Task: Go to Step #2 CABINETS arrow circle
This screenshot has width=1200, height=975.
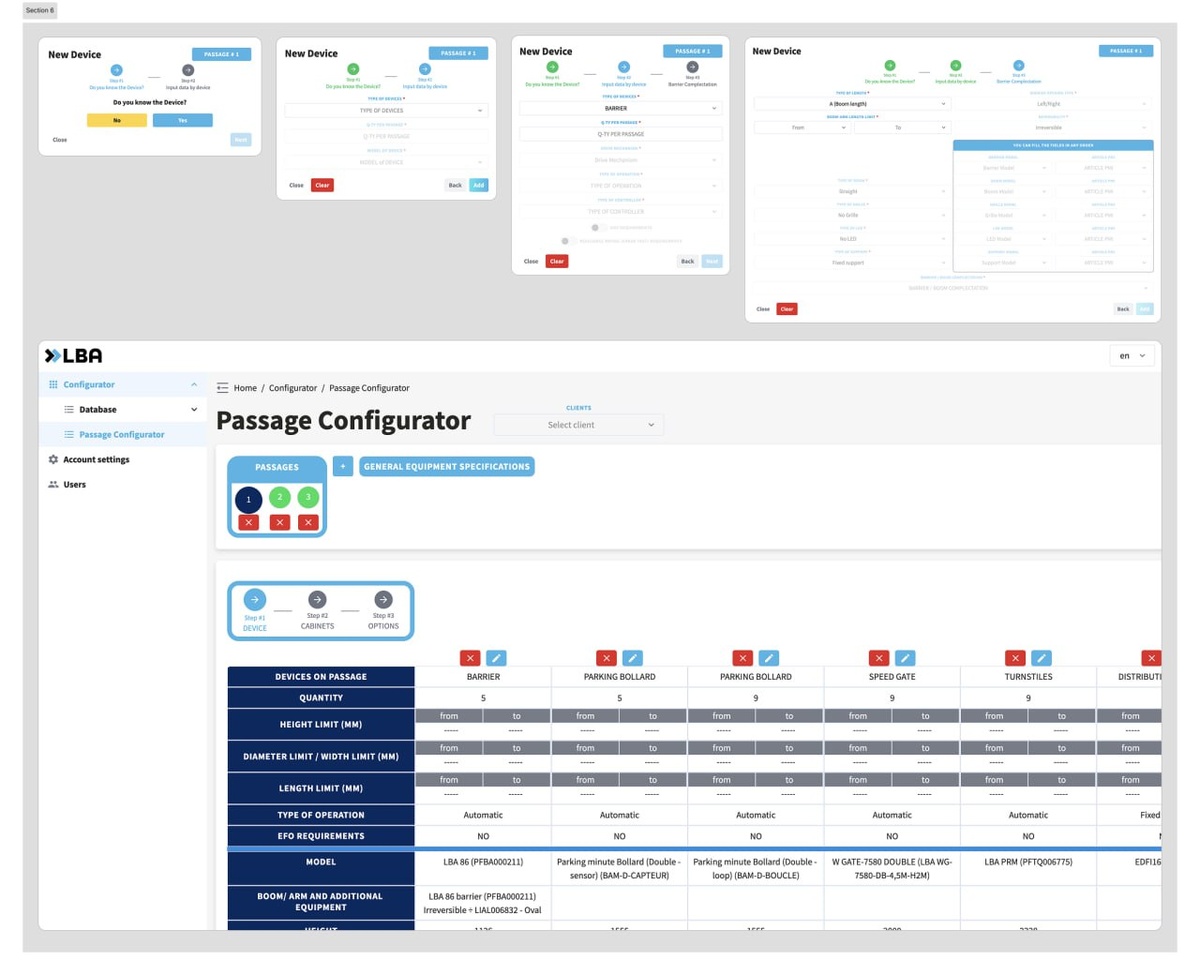Action: [x=317, y=599]
